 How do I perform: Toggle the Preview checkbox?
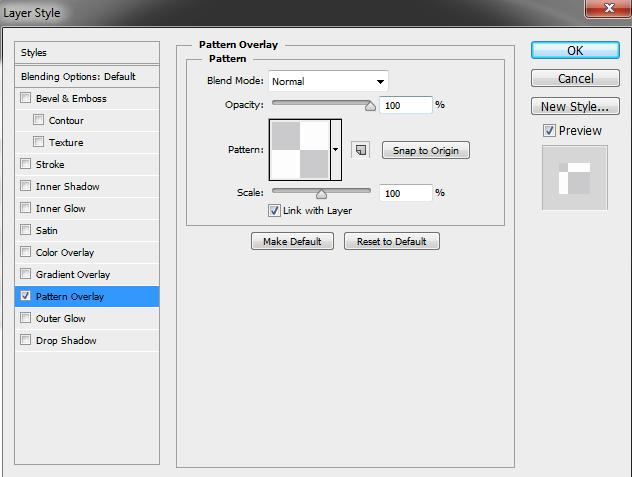coord(549,131)
